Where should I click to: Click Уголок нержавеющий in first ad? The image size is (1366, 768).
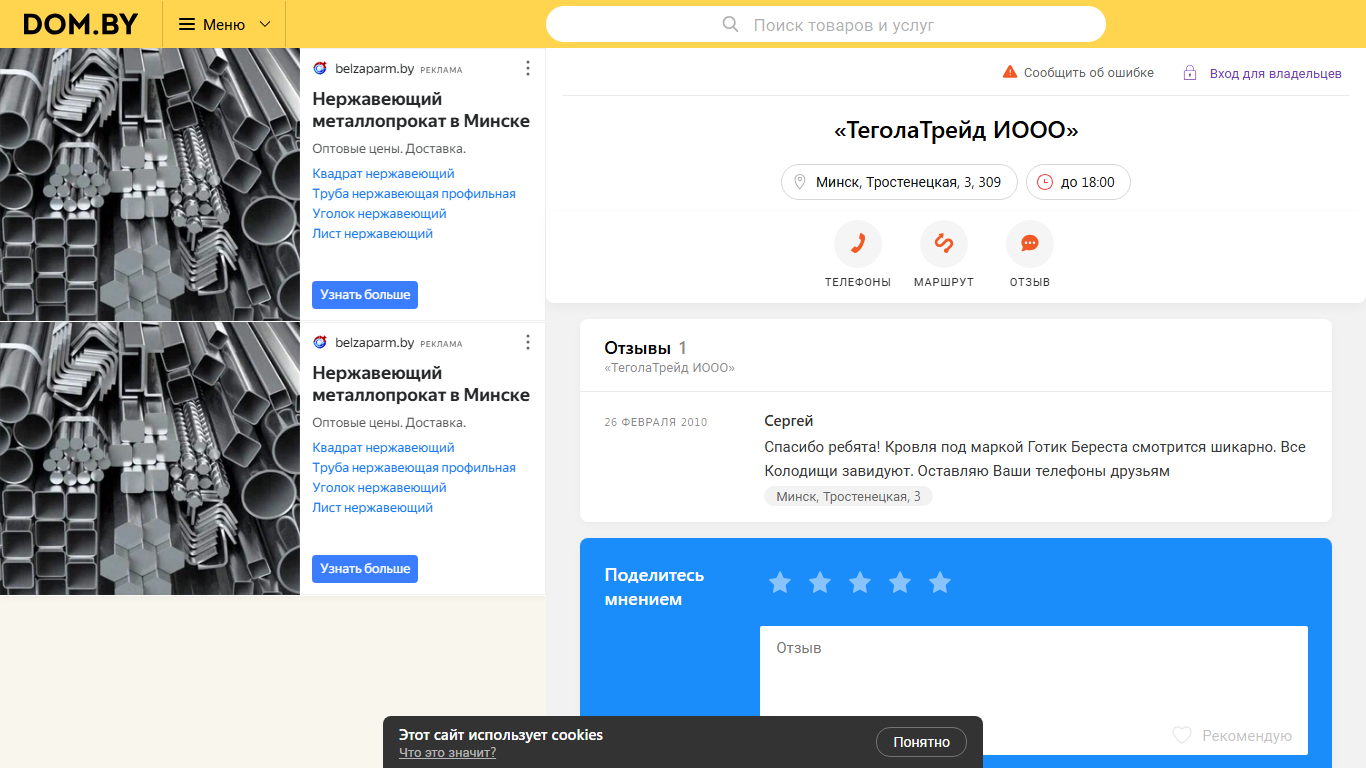click(379, 214)
